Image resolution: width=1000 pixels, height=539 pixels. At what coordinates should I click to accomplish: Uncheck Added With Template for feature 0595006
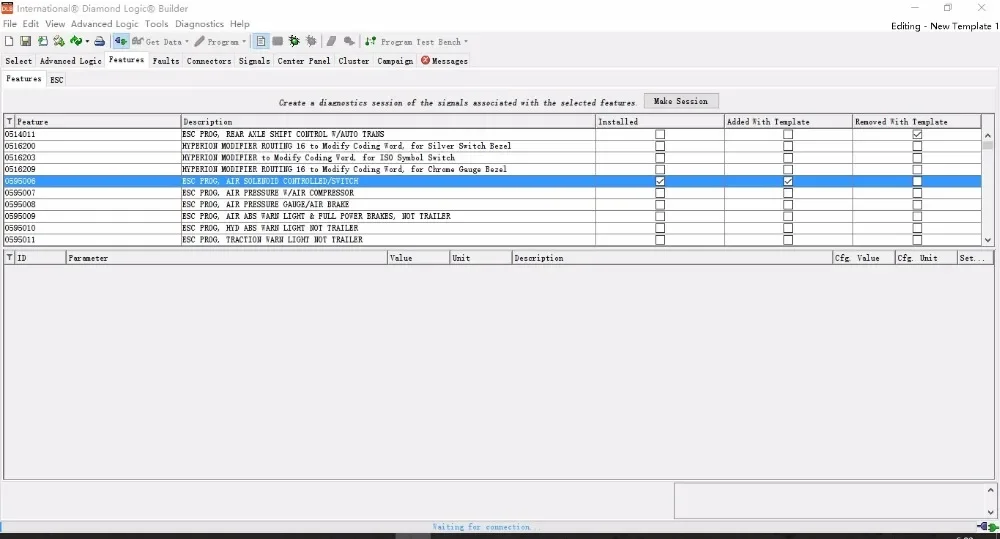click(x=788, y=181)
